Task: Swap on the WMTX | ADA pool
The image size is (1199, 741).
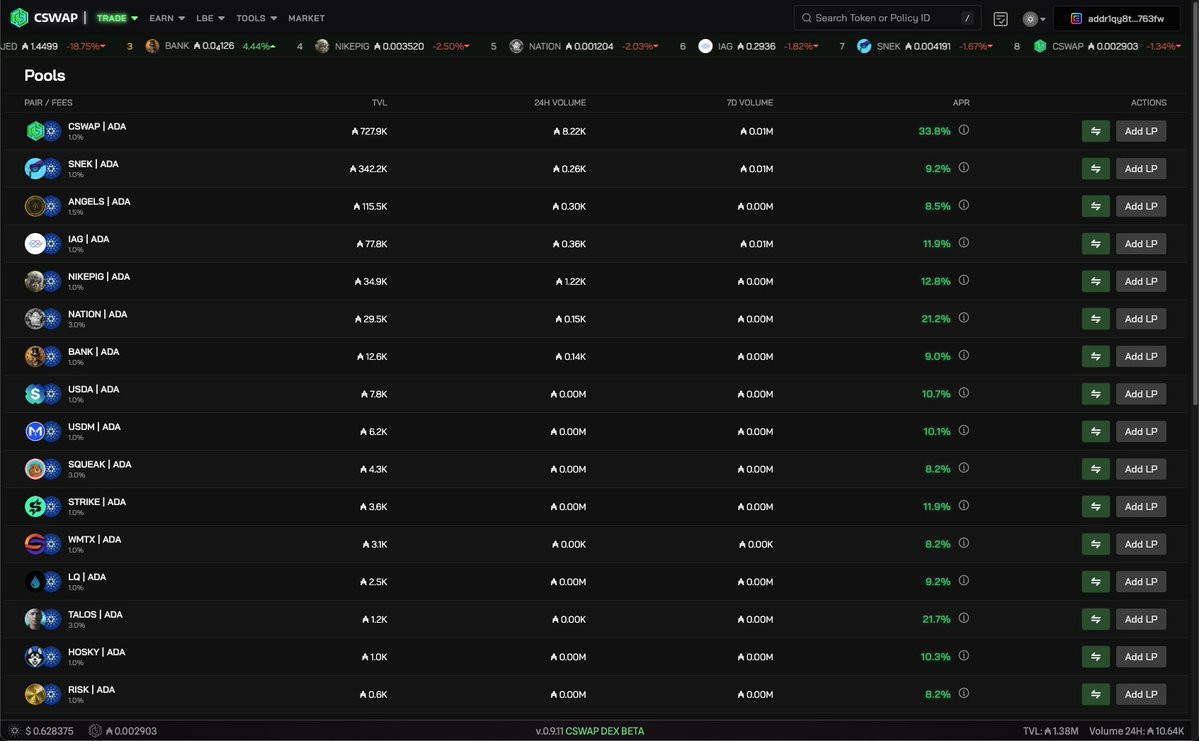Action: point(1095,544)
